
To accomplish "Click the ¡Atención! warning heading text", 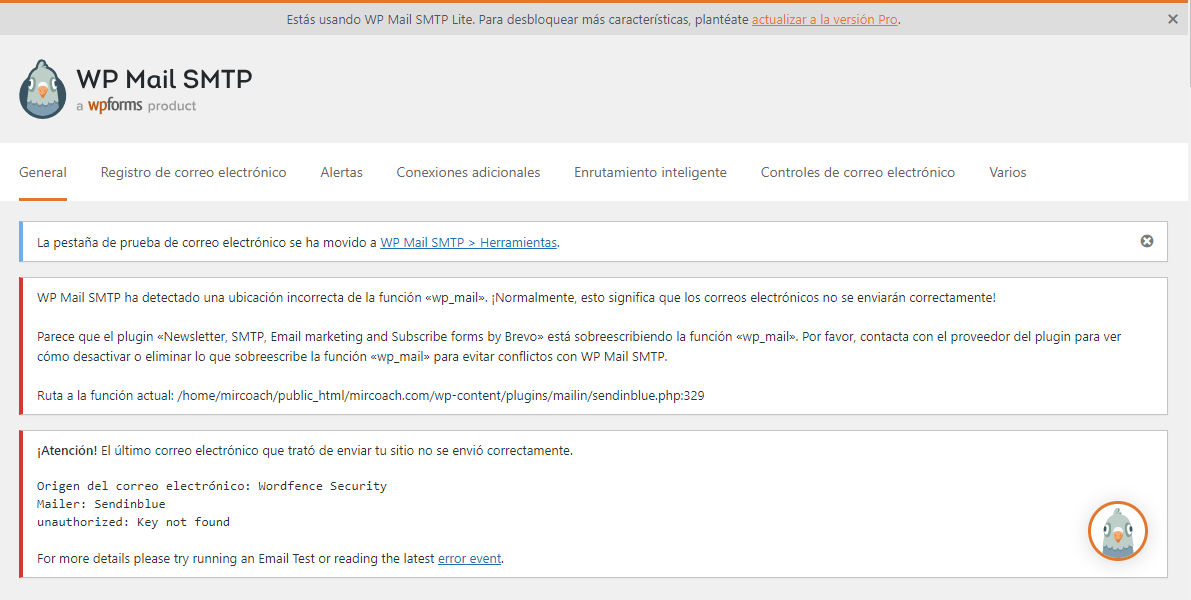I will coord(67,450).
